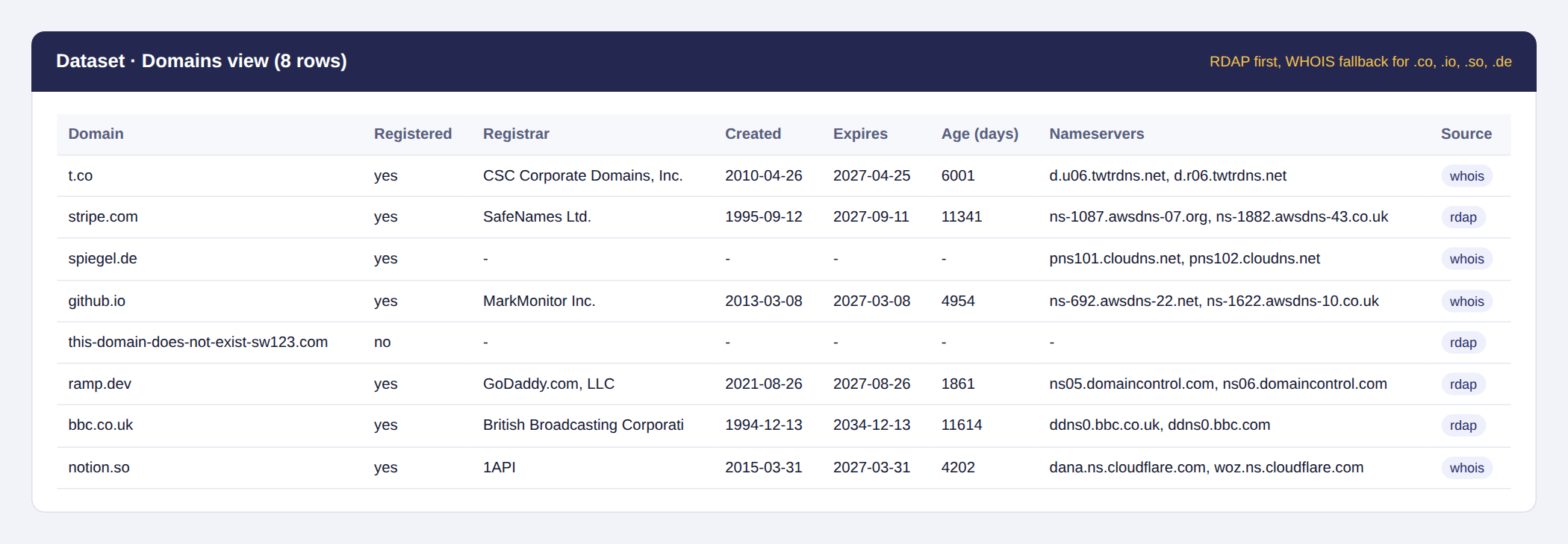Select nameservers ns05.domaincontrol.com, ns06.domaincontrol.com
The image size is (1568, 544).
1218,384
